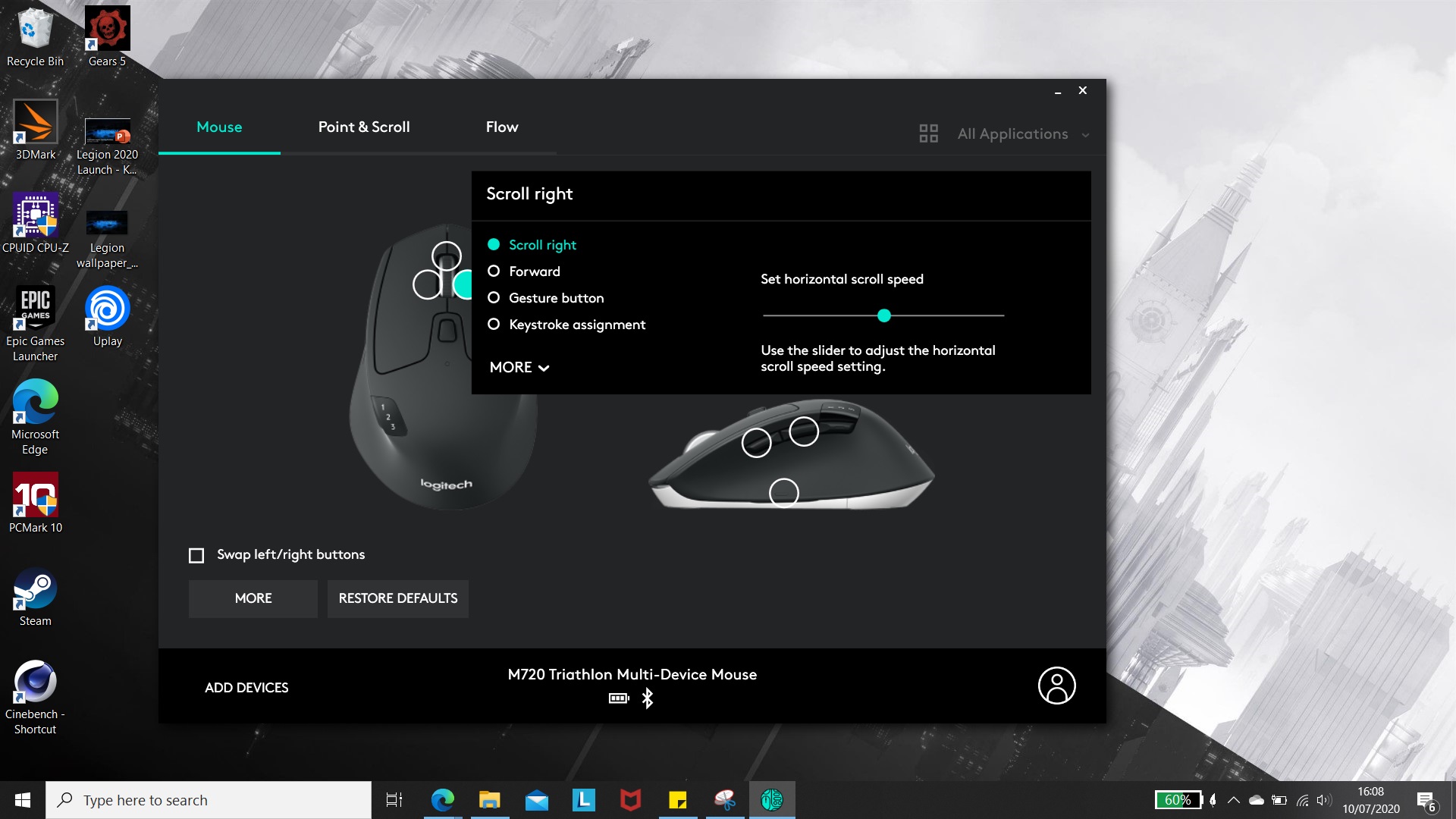Select the thumb gesture button hotspot
The image size is (1456, 819).
784,493
